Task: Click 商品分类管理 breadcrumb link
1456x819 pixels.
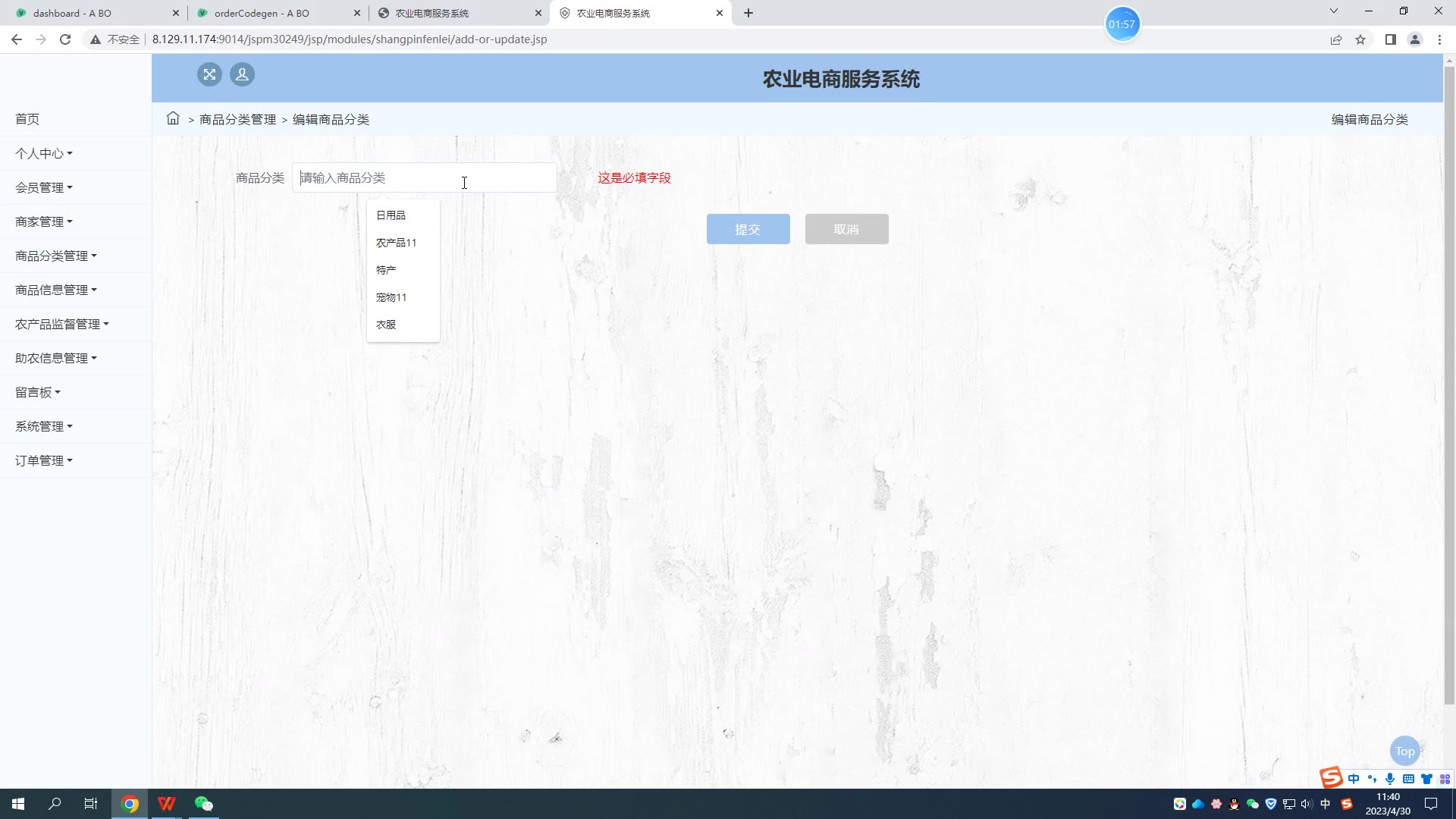Action: (237, 120)
